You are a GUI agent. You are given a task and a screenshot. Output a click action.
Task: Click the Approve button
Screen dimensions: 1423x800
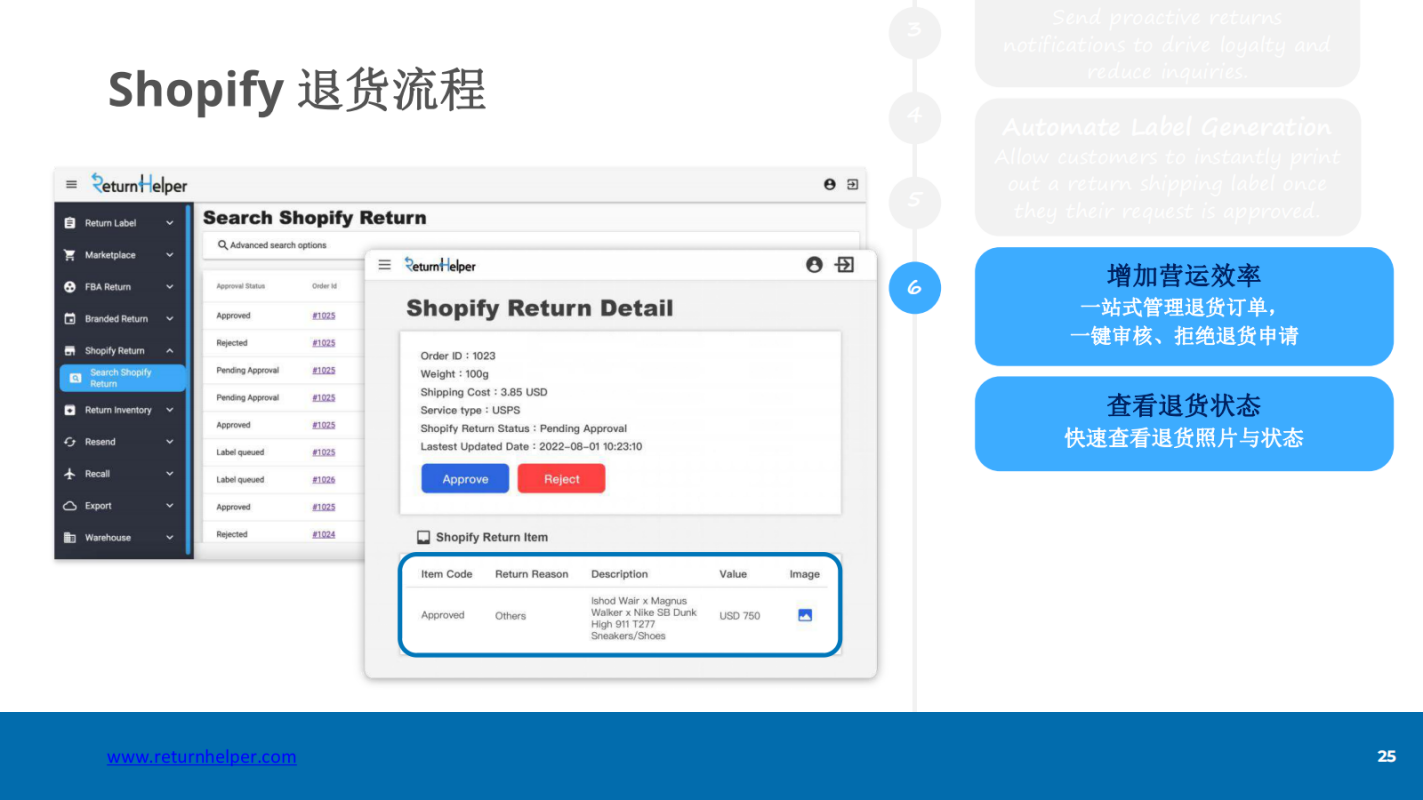(464, 478)
